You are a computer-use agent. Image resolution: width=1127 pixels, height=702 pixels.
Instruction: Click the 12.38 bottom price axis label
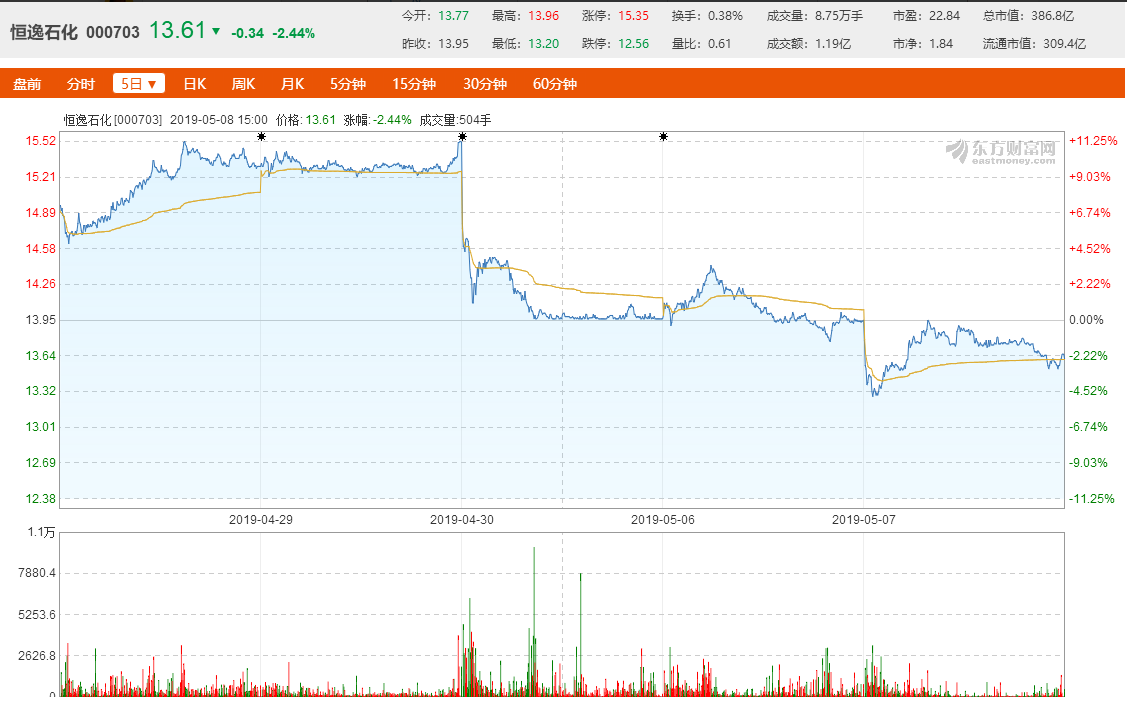(x=41, y=499)
